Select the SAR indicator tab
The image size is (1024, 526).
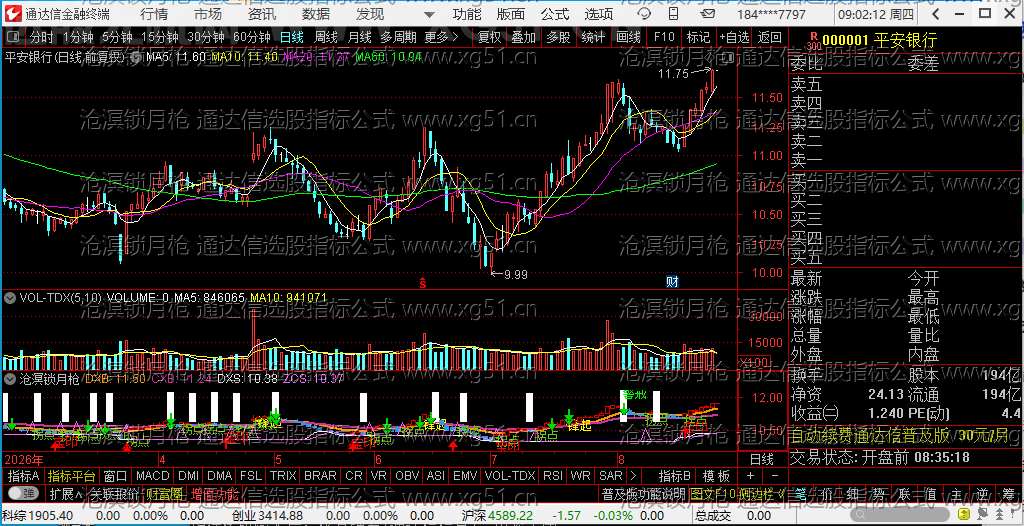611,476
